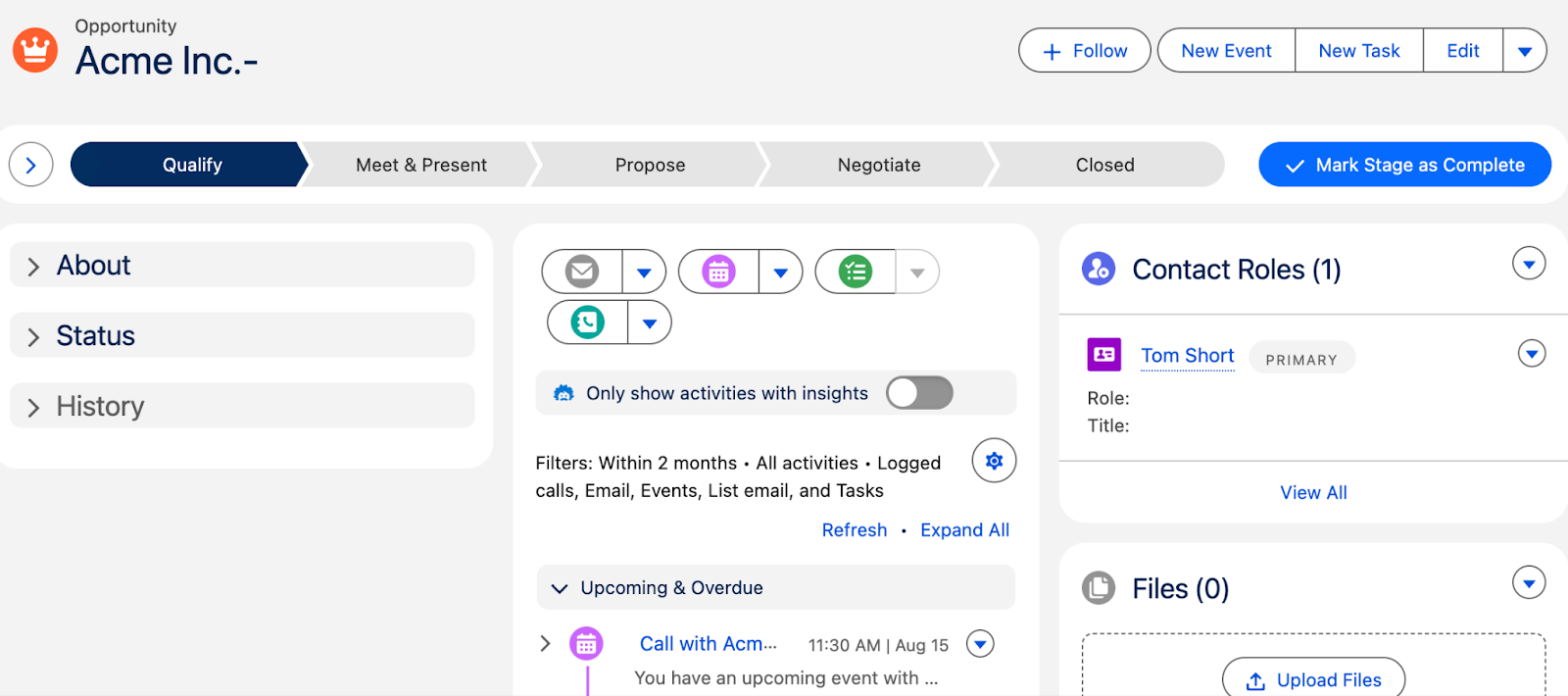Collapse the Upcoming & Overdue section
Viewport: 1568px width, 696px height.
point(560,588)
